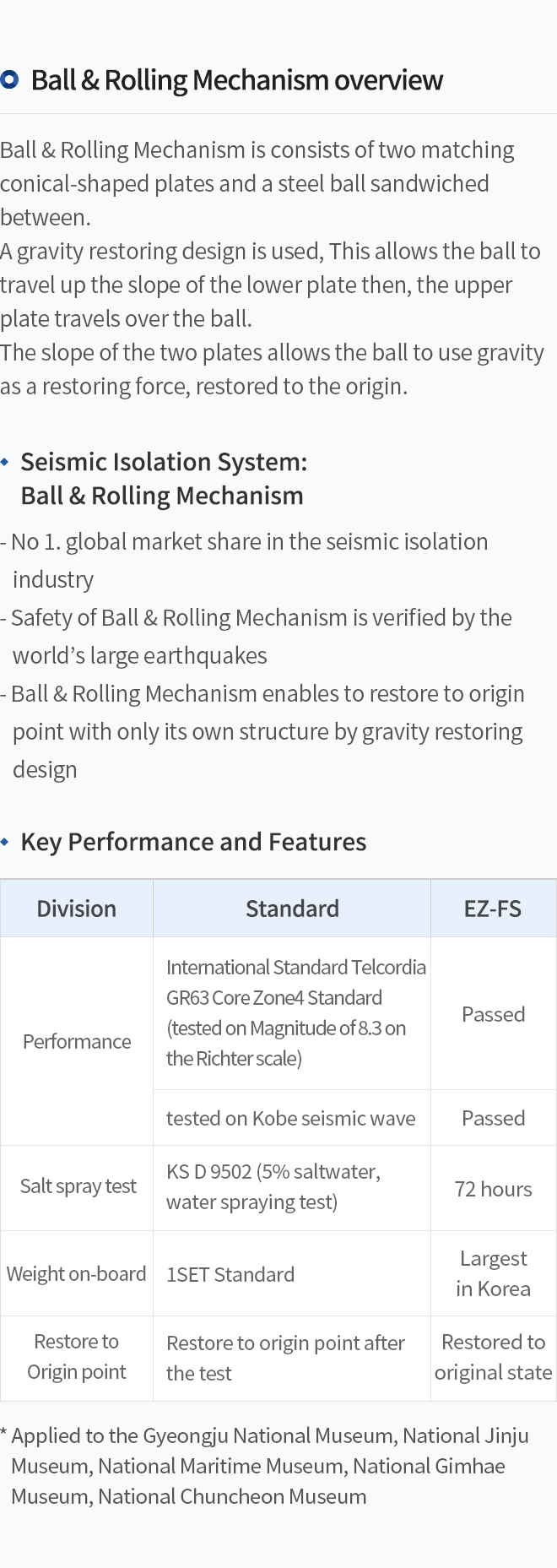Click the Largest in Korea result cell
Viewport: 557px width, 1568px height.
coord(493,1273)
